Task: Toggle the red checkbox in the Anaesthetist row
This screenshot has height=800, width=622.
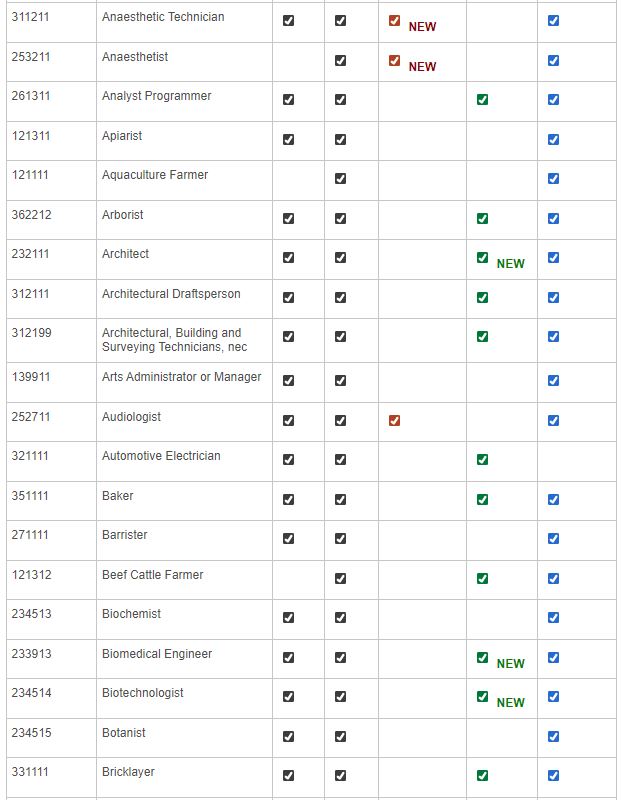Action: pos(394,61)
